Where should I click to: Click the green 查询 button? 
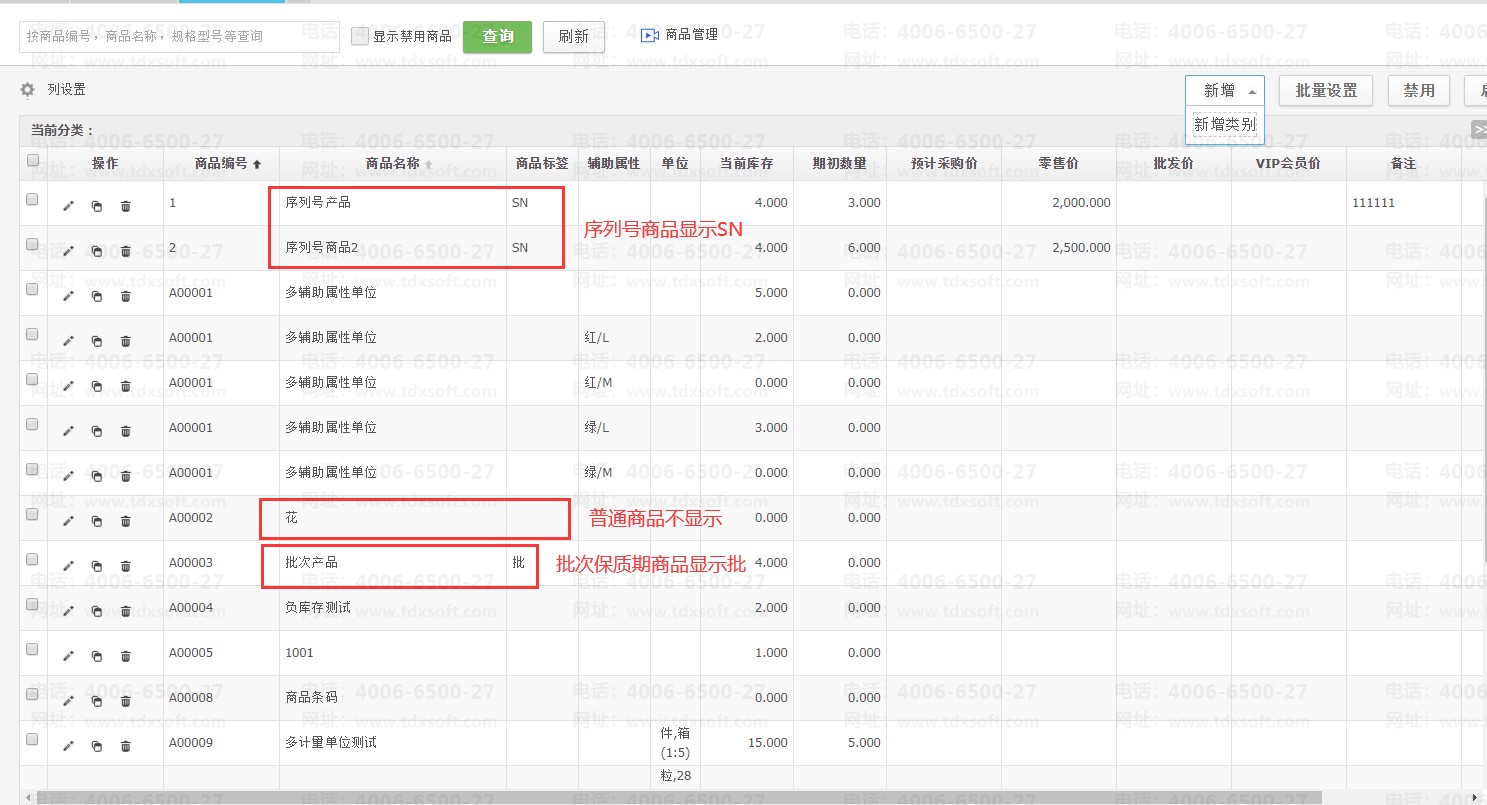(x=498, y=37)
